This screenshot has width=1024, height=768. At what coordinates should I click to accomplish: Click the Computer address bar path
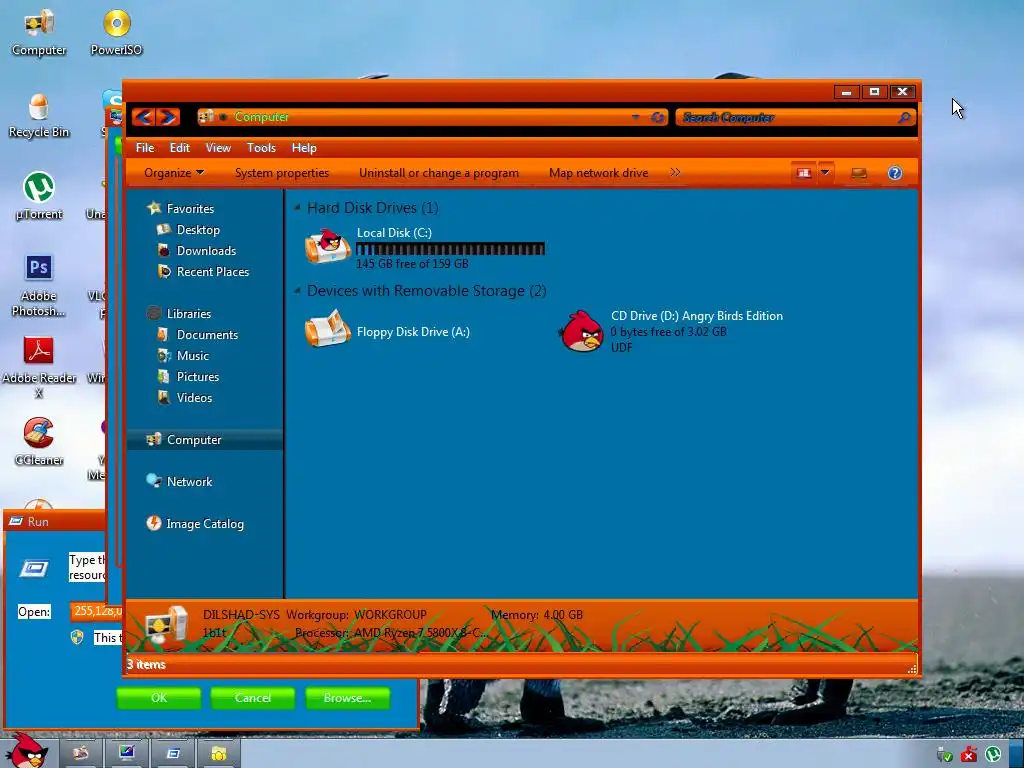[261, 117]
